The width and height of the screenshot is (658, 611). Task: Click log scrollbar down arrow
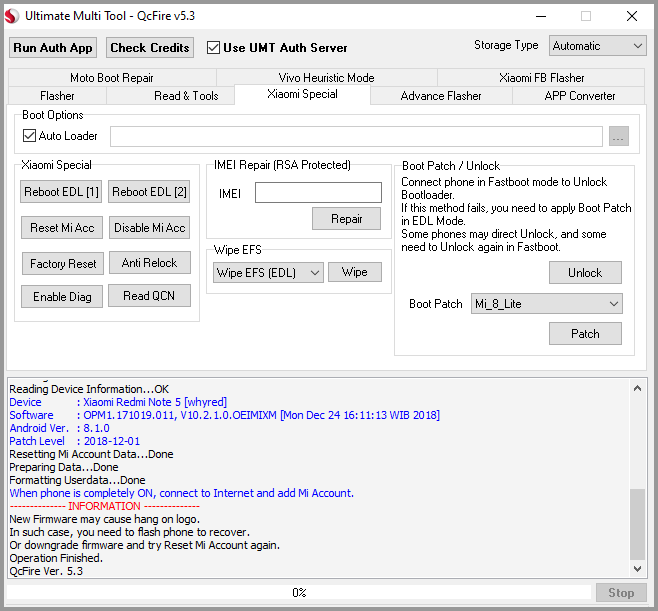[x=637, y=569]
